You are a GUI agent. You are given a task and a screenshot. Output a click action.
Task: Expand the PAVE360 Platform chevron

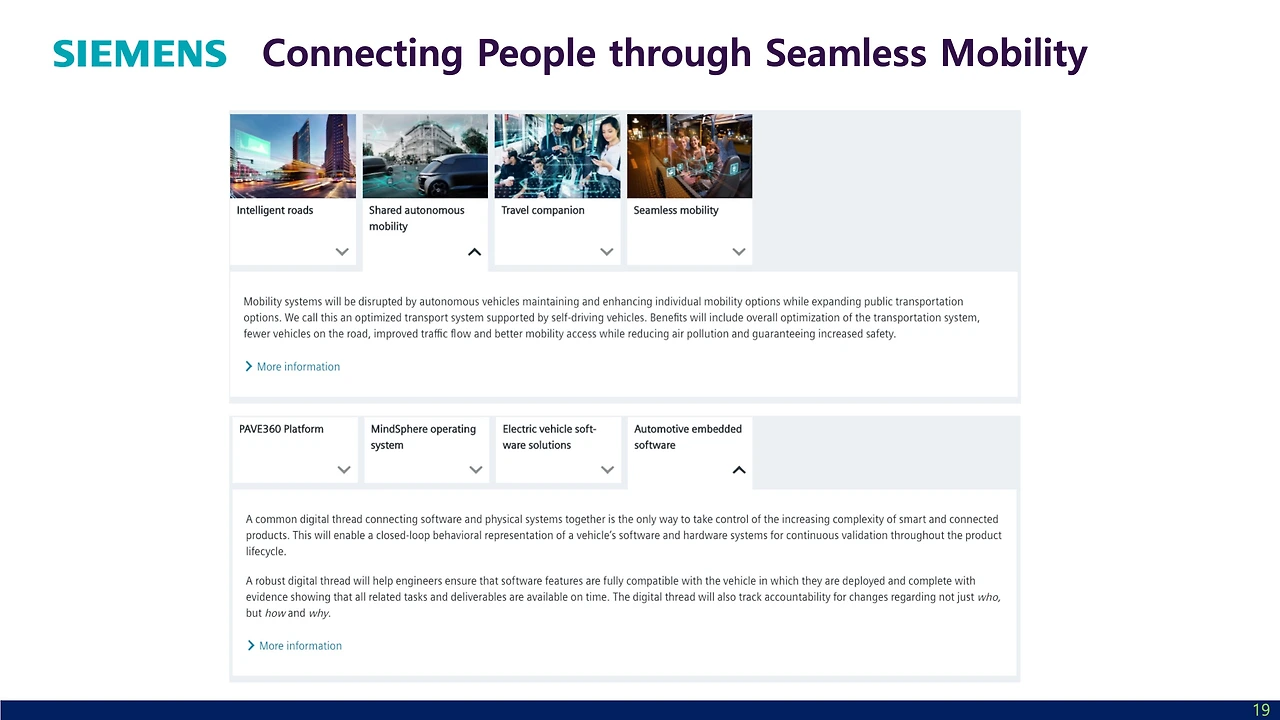tap(343, 470)
